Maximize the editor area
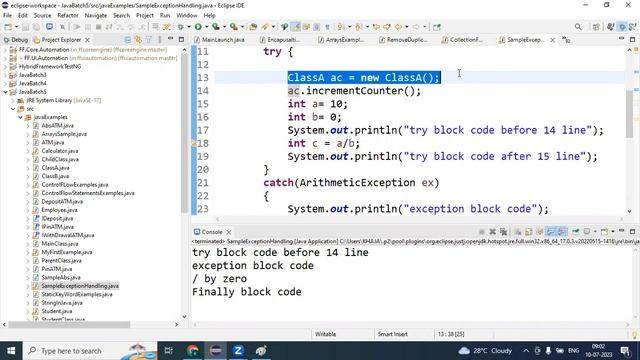The height and width of the screenshot is (360, 640). click(x=632, y=39)
